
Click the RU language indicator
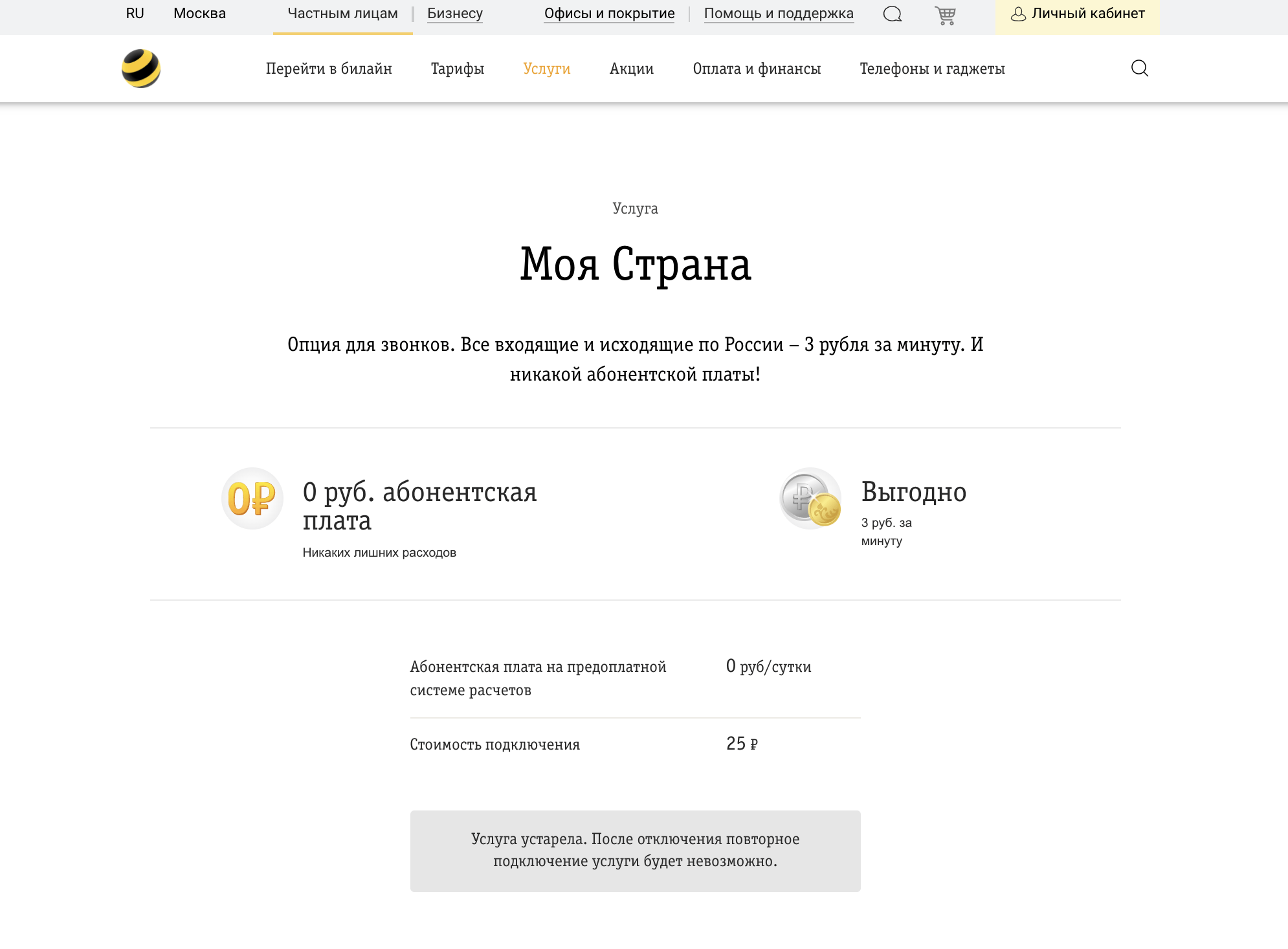point(135,13)
